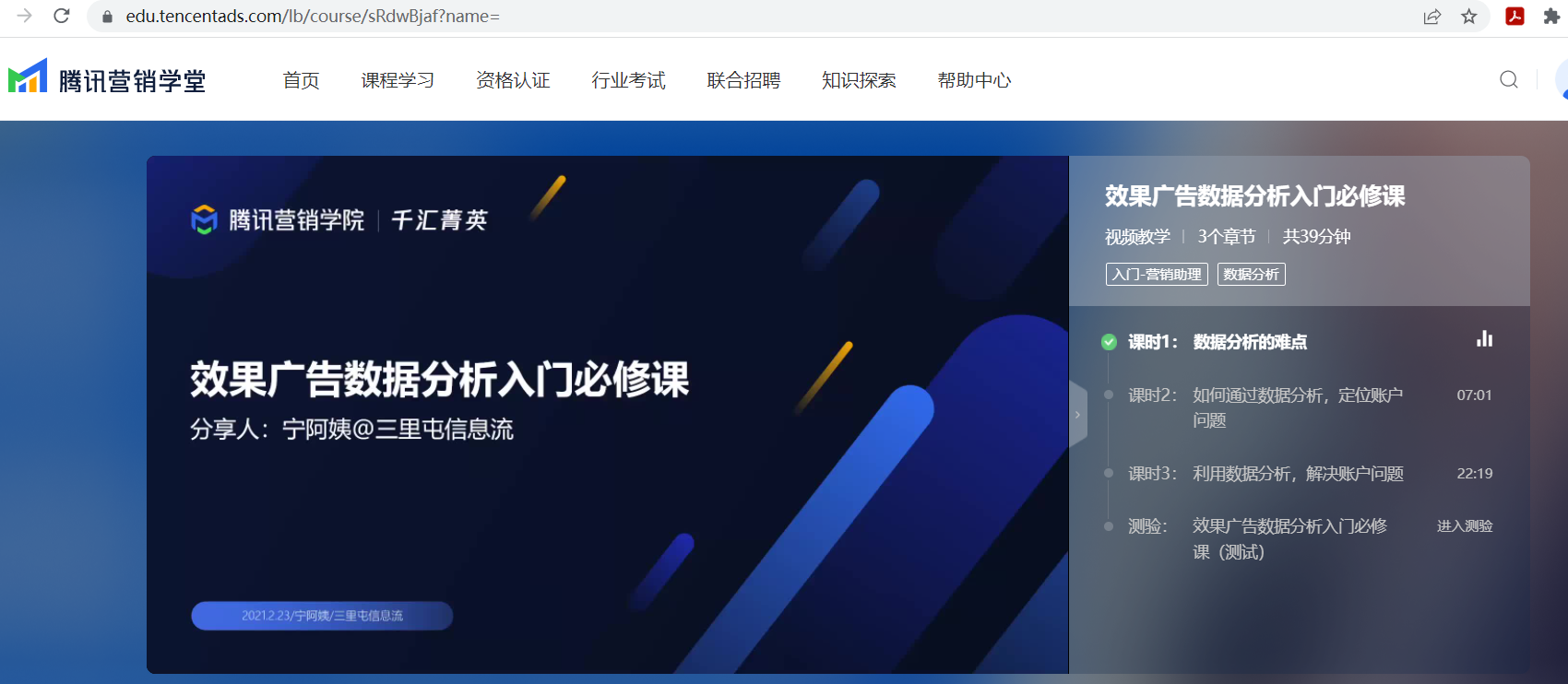Screen dimensions: 1568x684
Task: Go to 首页 menu
Action: [302, 80]
